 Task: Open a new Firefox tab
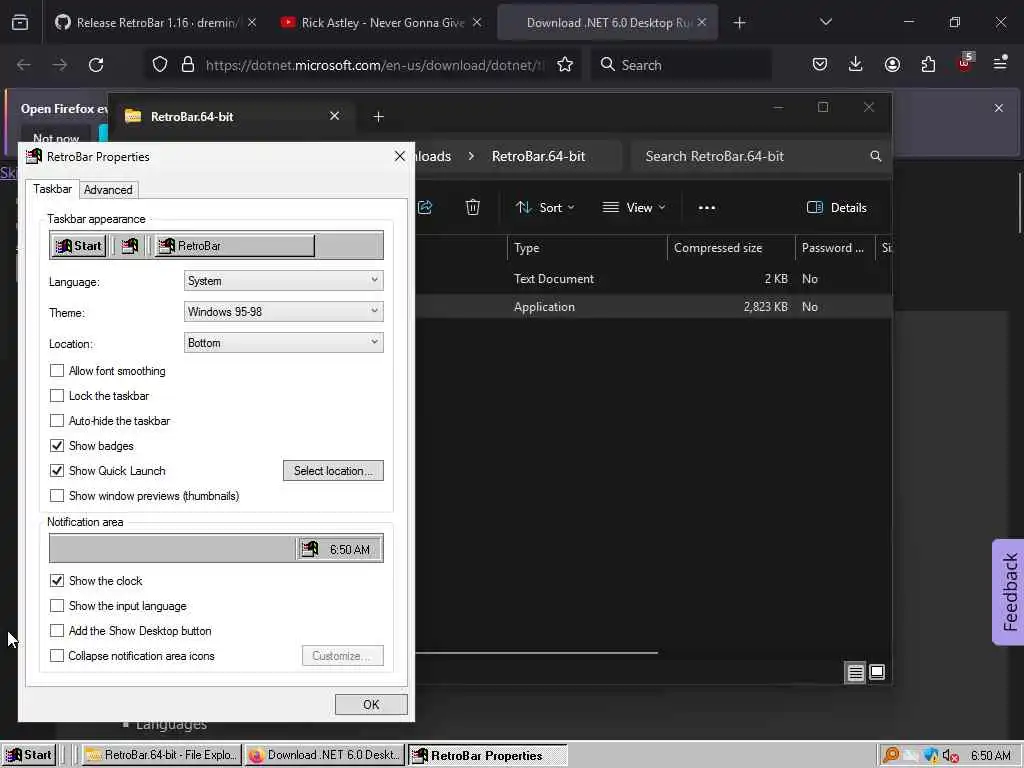tap(739, 23)
